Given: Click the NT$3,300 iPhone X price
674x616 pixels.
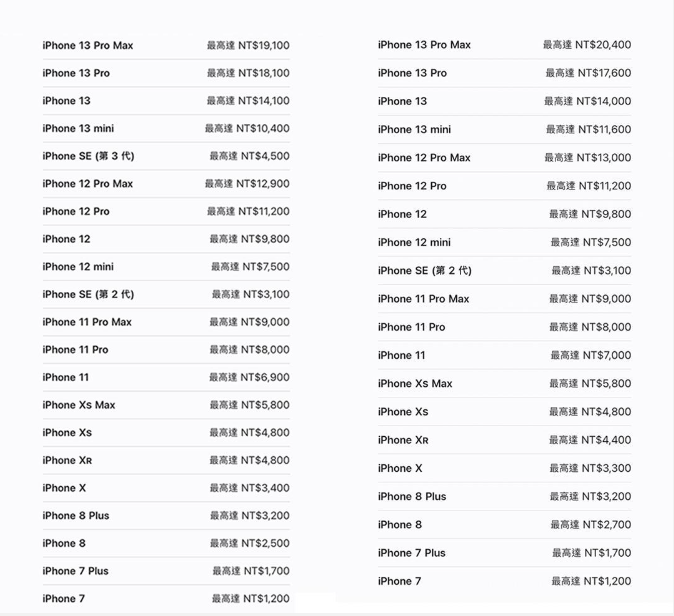Looking at the screenshot, I should (590, 468).
